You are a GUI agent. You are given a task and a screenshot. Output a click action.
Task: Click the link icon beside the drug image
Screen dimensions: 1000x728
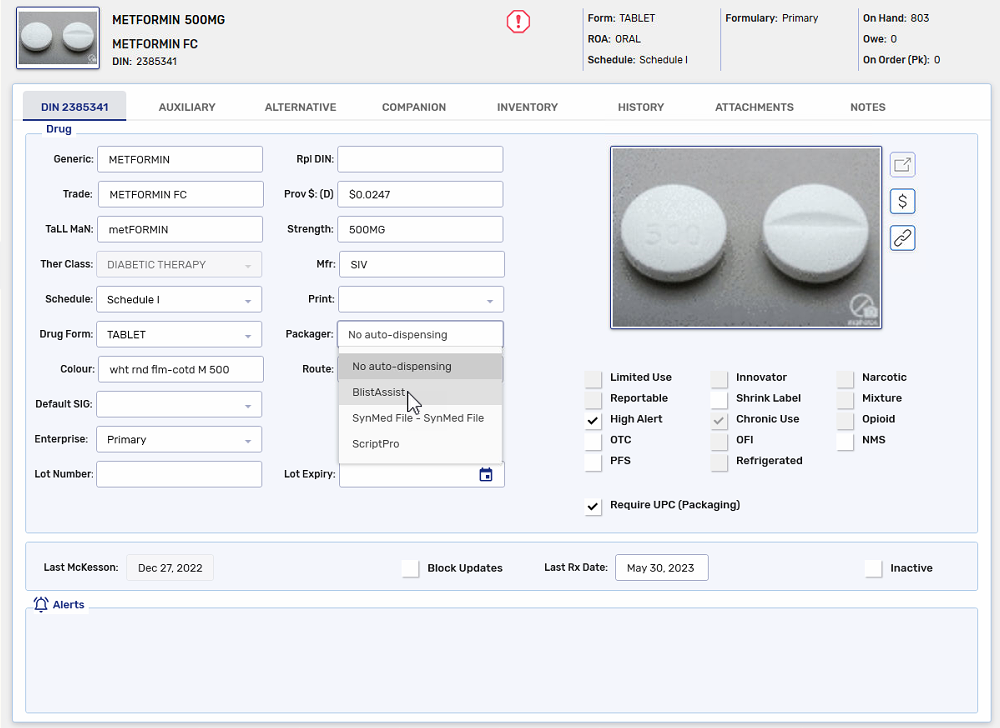tap(902, 238)
